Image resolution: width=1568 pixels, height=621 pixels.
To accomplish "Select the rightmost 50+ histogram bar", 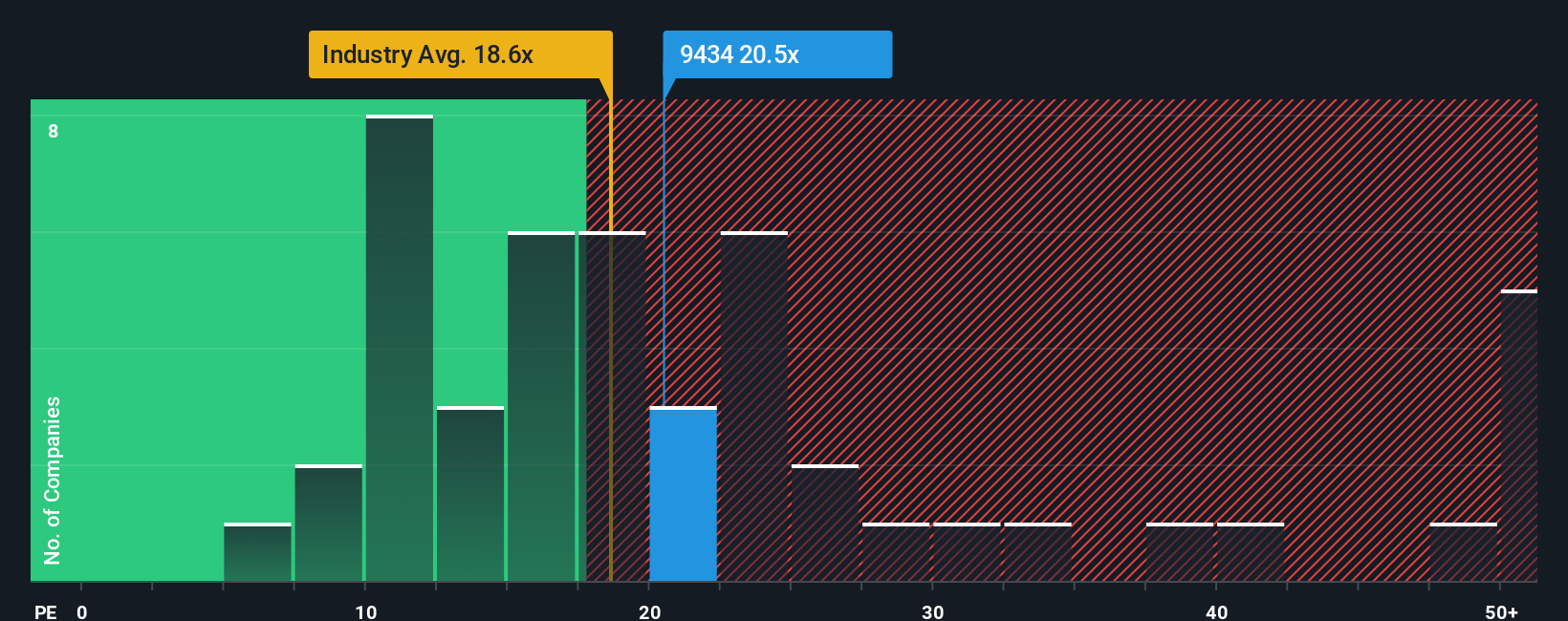I will pyautogui.click(x=1519, y=436).
